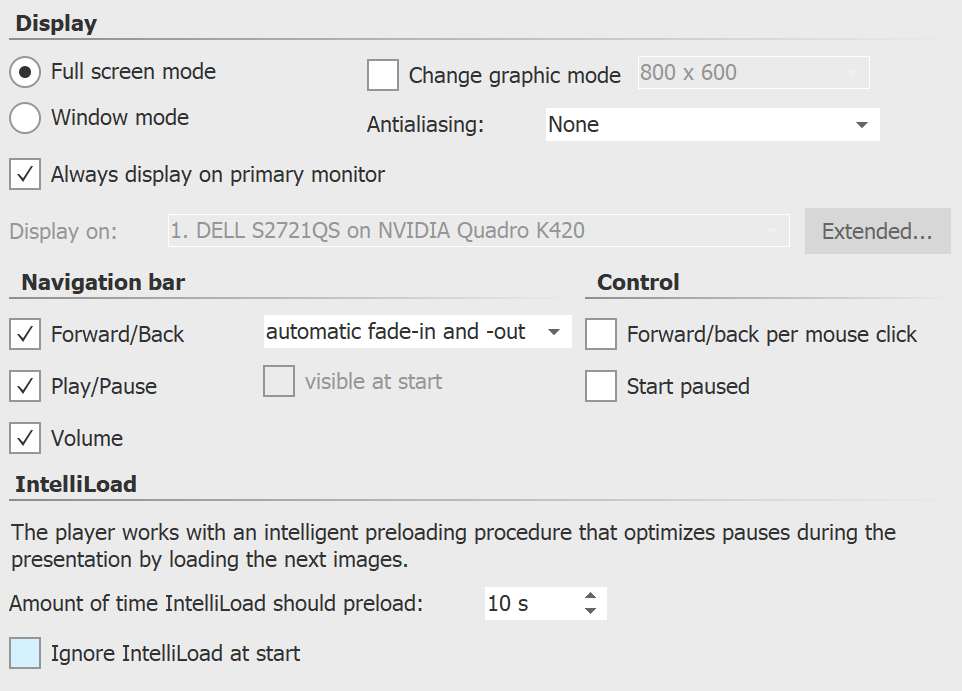Click the Extended... button
The height and width of the screenshot is (691, 962).
pyautogui.click(x=877, y=231)
